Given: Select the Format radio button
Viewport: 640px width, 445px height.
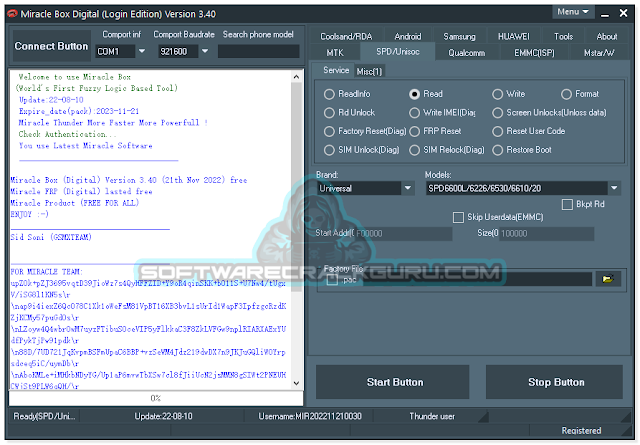Looking at the screenshot, I should pyautogui.click(x=566, y=94).
